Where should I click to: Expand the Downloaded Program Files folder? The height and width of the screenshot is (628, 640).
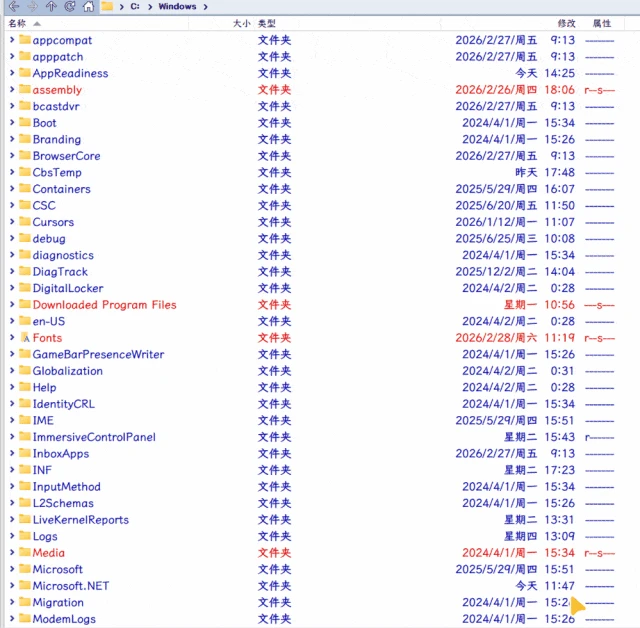12,304
